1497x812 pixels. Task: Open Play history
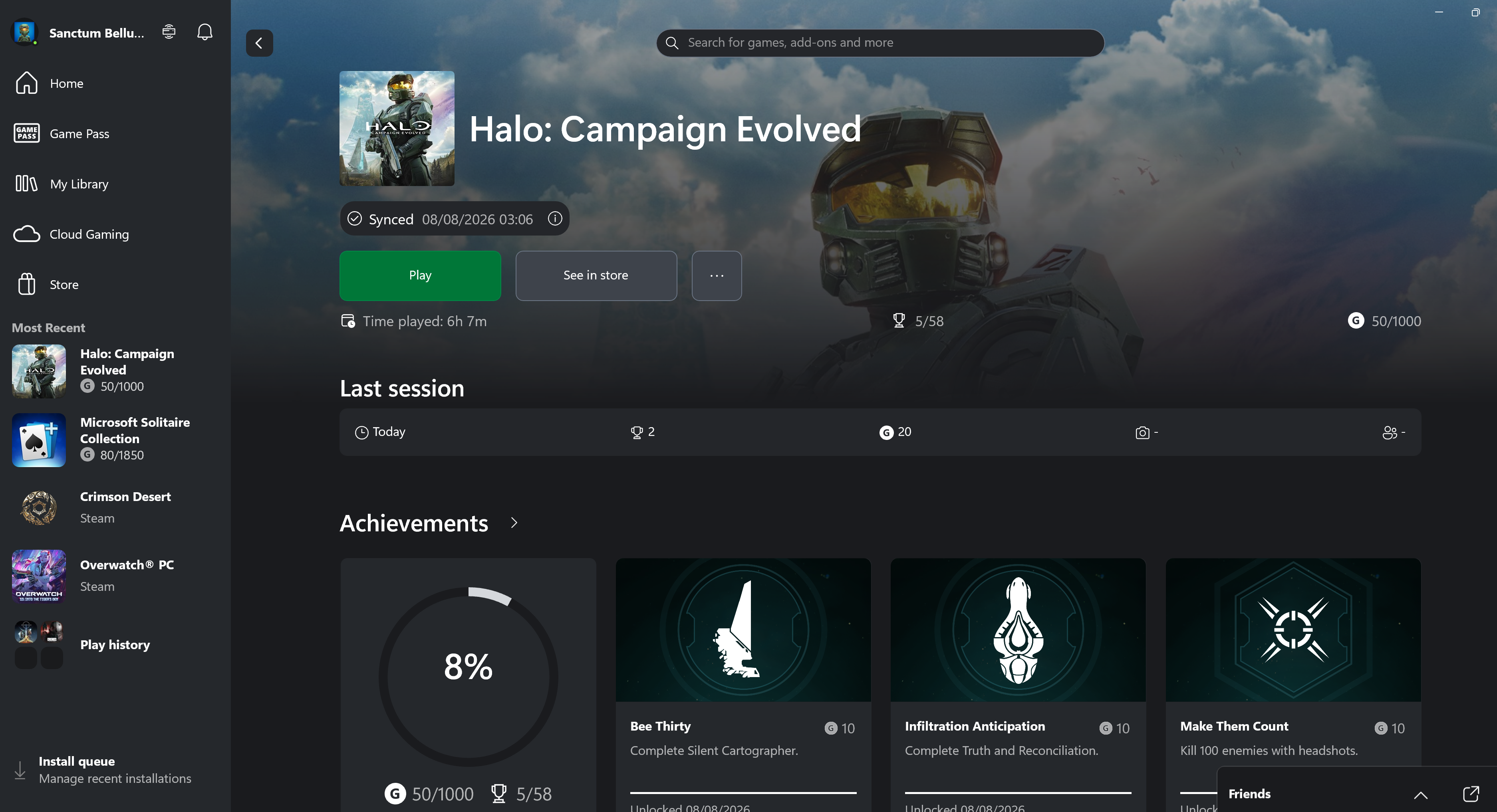point(115,645)
